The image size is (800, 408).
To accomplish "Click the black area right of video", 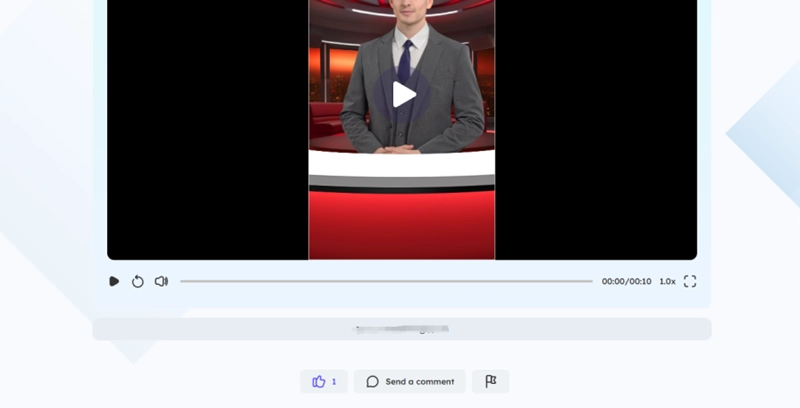I will (x=596, y=130).
